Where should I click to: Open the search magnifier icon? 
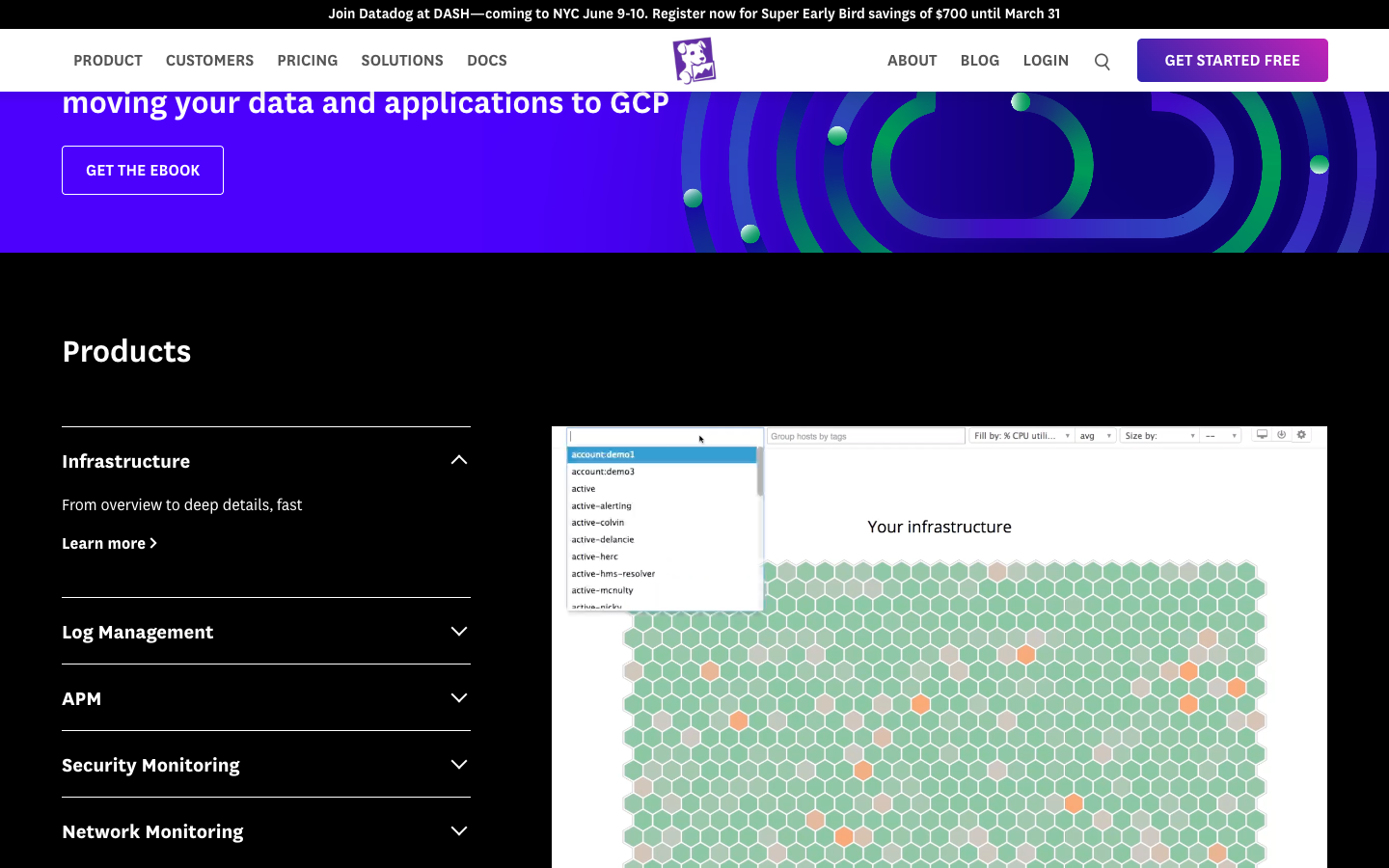click(1103, 62)
